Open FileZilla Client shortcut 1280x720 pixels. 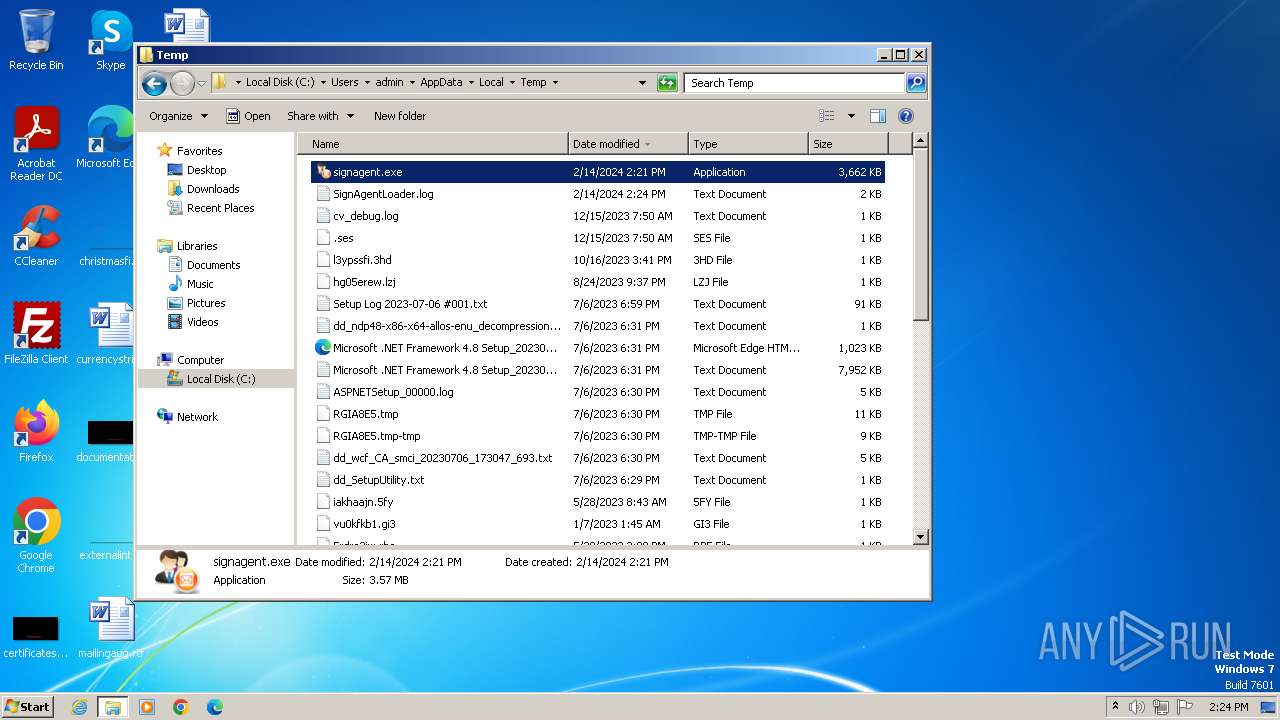point(36,333)
